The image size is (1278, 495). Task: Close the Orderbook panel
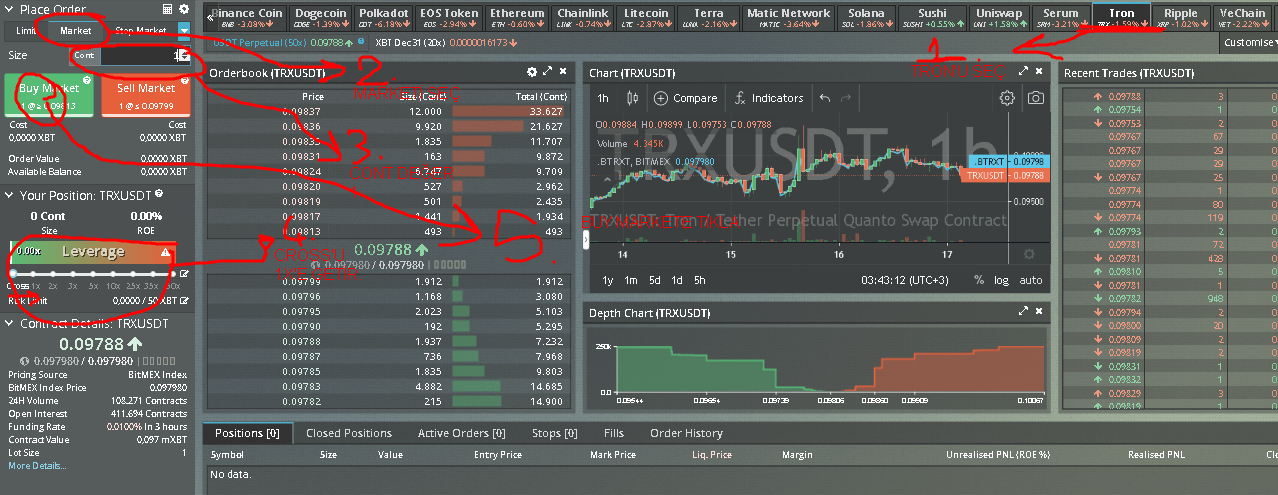(563, 72)
